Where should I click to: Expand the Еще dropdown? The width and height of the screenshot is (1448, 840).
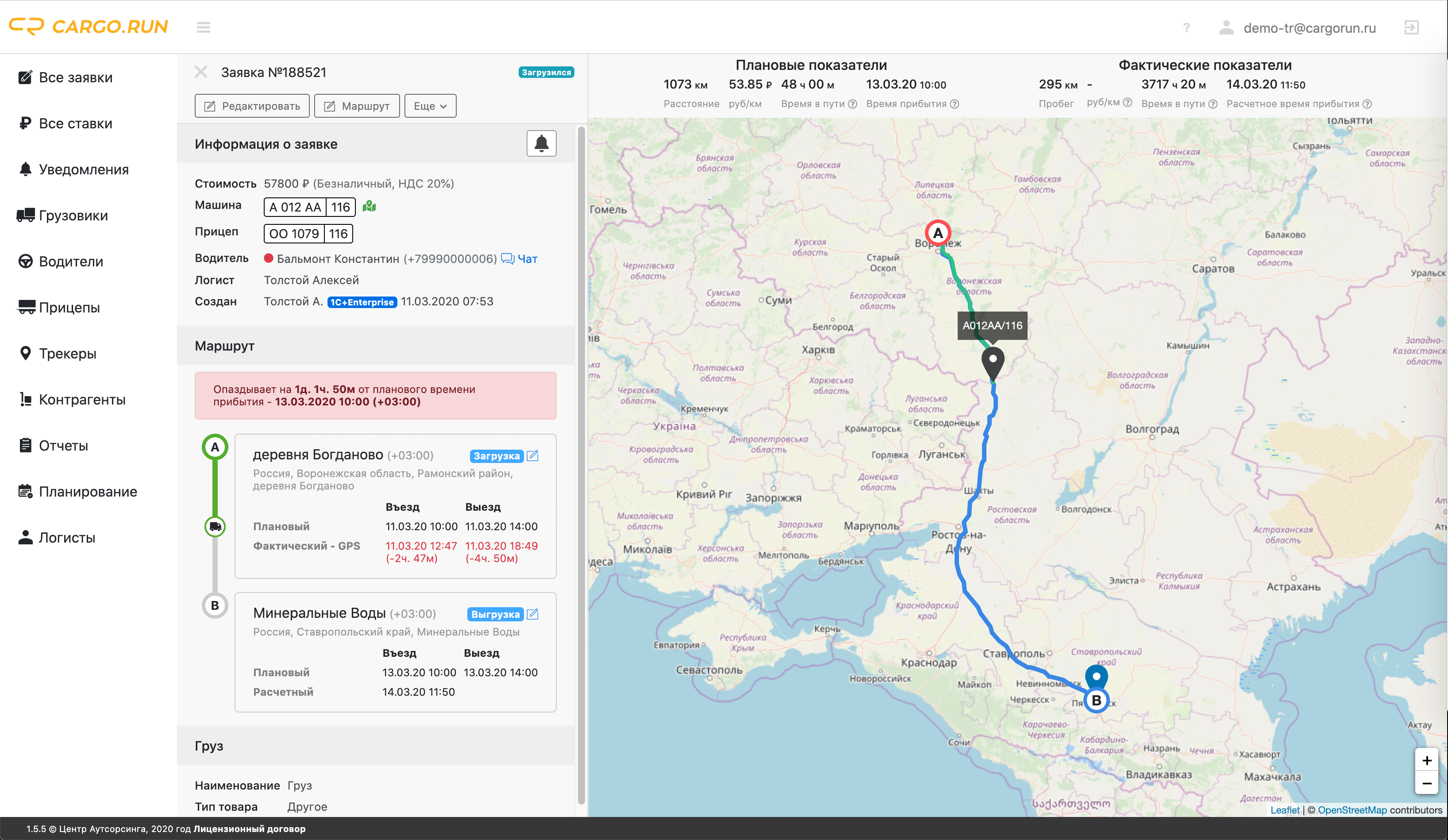[x=430, y=106]
